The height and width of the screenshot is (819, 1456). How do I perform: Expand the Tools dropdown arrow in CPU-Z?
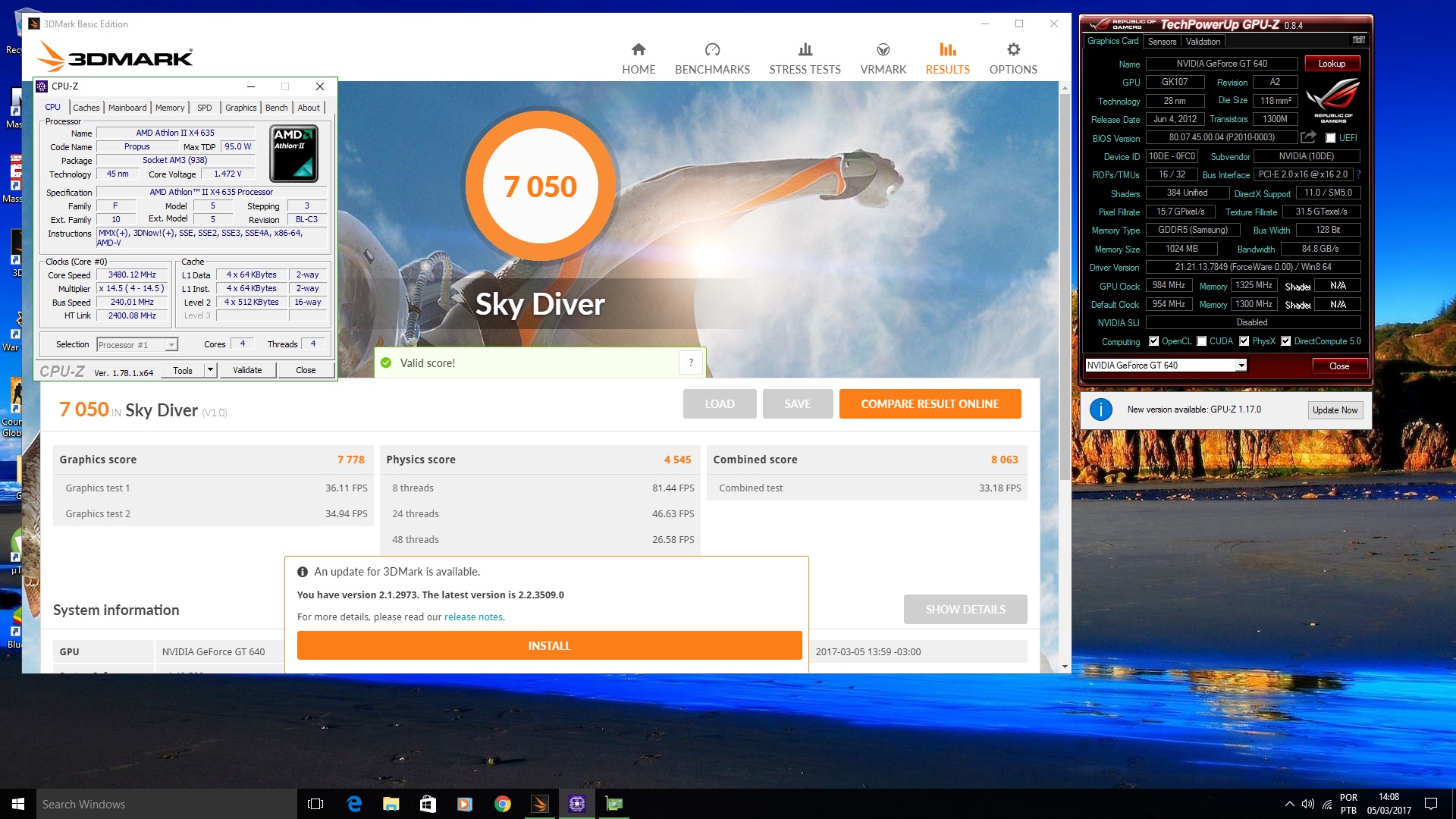[210, 370]
